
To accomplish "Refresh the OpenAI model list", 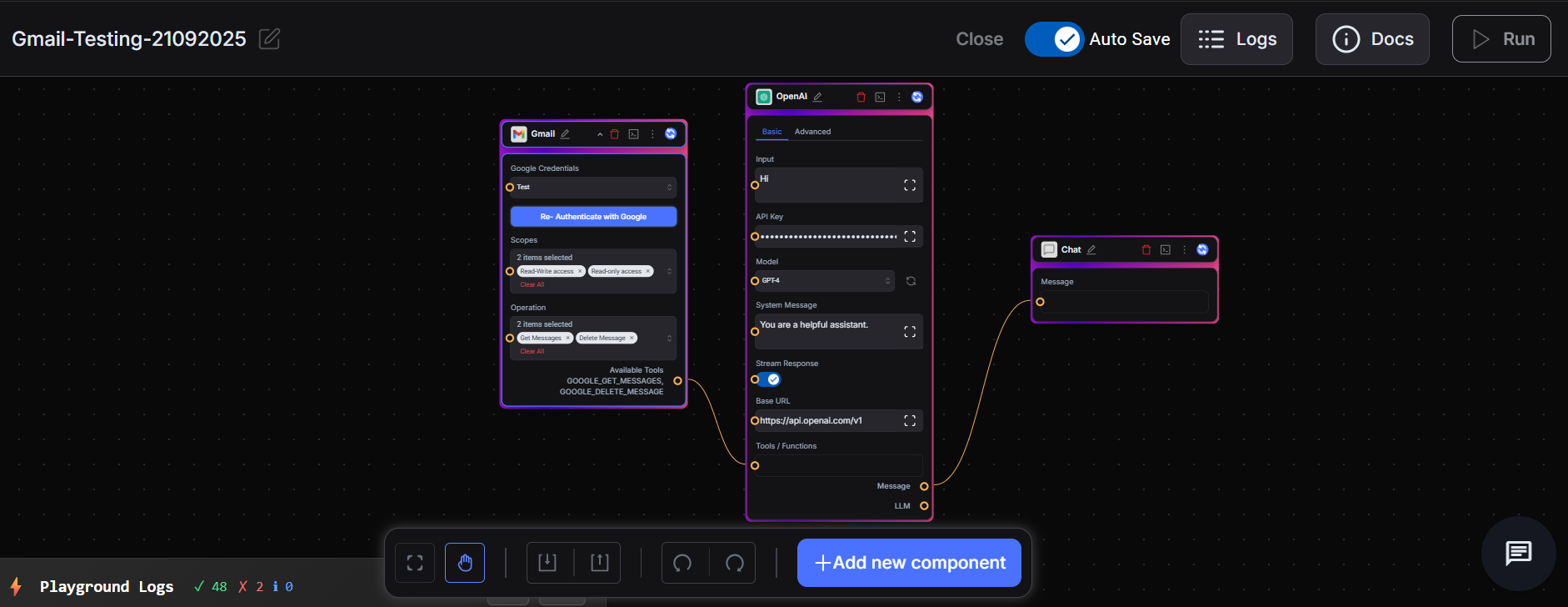I will pos(911,281).
